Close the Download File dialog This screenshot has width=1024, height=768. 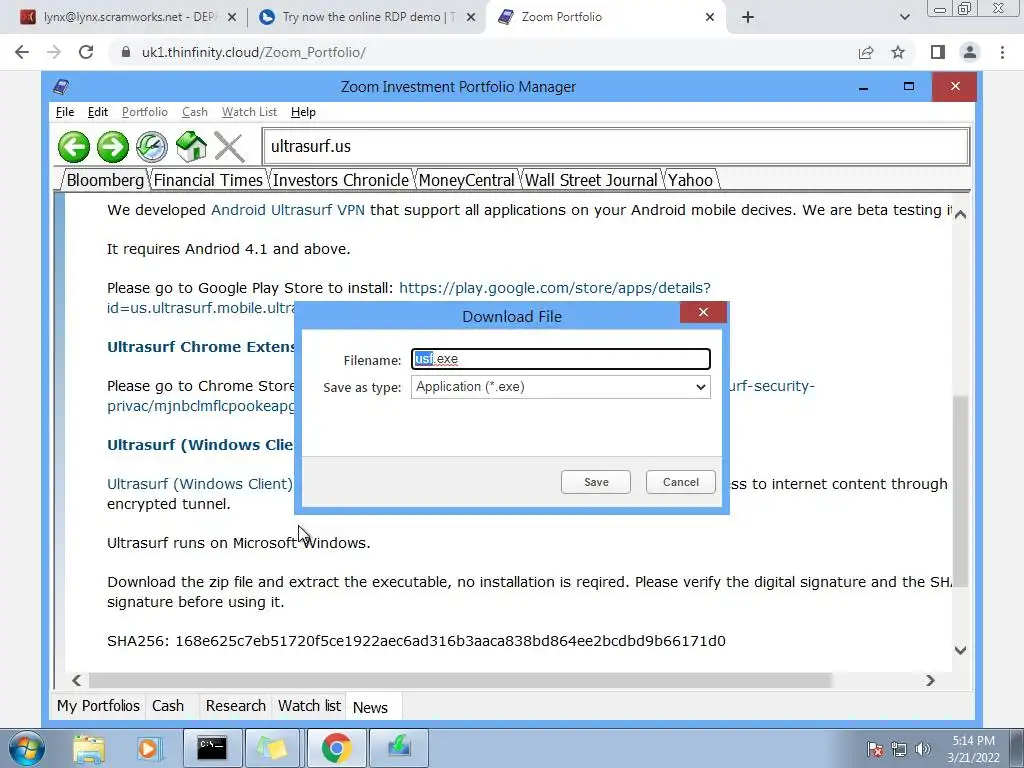(703, 312)
